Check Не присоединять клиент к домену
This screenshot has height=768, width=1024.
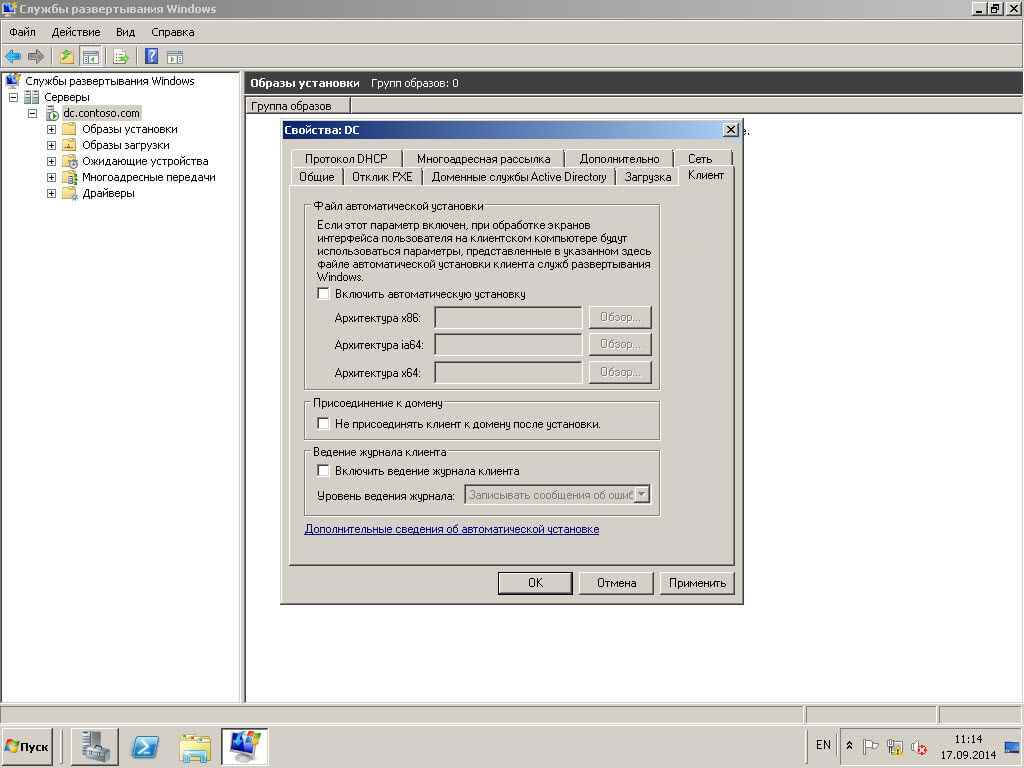[323, 424]
